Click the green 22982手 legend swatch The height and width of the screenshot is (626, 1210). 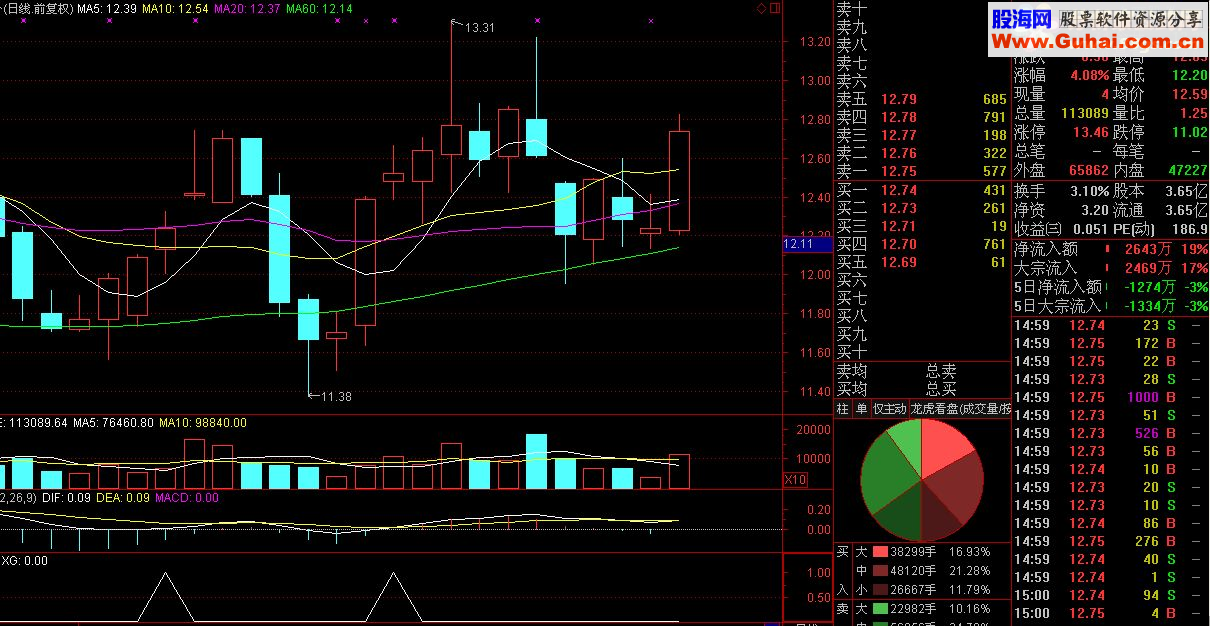880,609
